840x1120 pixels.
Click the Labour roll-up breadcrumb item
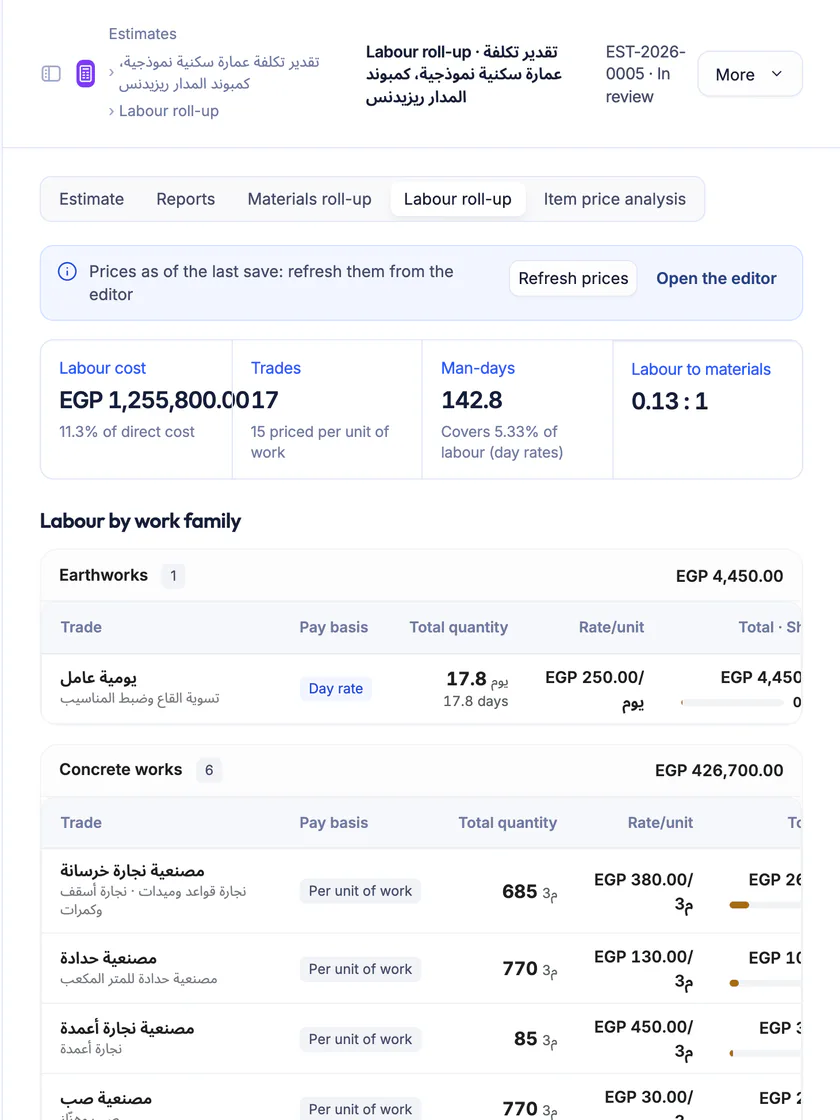(169, 111)
